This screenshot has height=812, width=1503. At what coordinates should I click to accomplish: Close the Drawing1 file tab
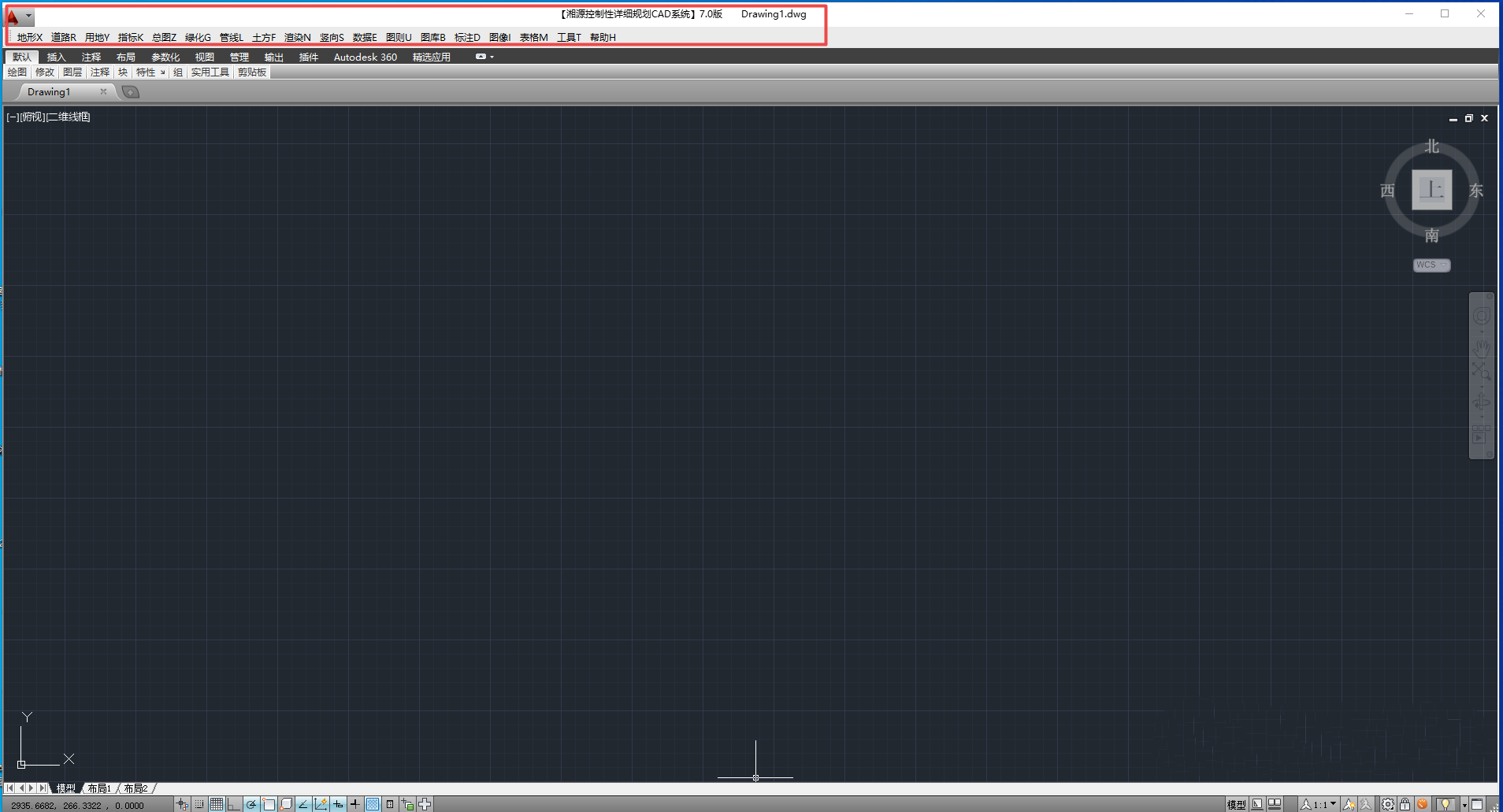(103, 91)
